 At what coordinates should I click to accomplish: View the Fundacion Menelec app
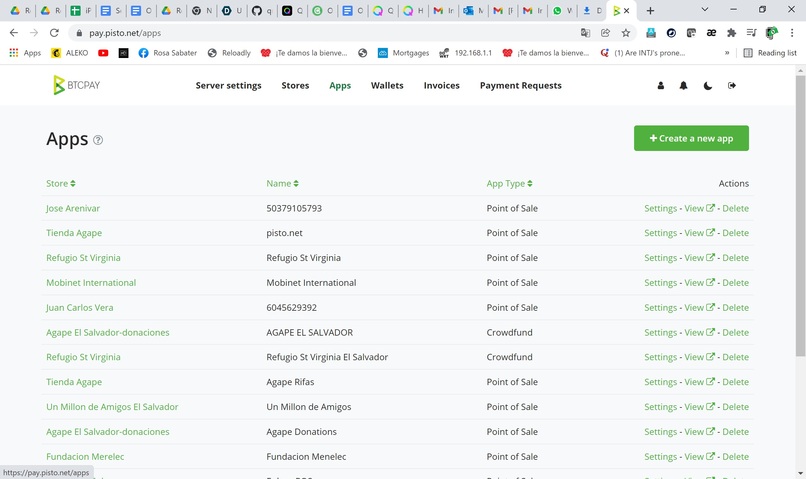(x=699, y=456)
